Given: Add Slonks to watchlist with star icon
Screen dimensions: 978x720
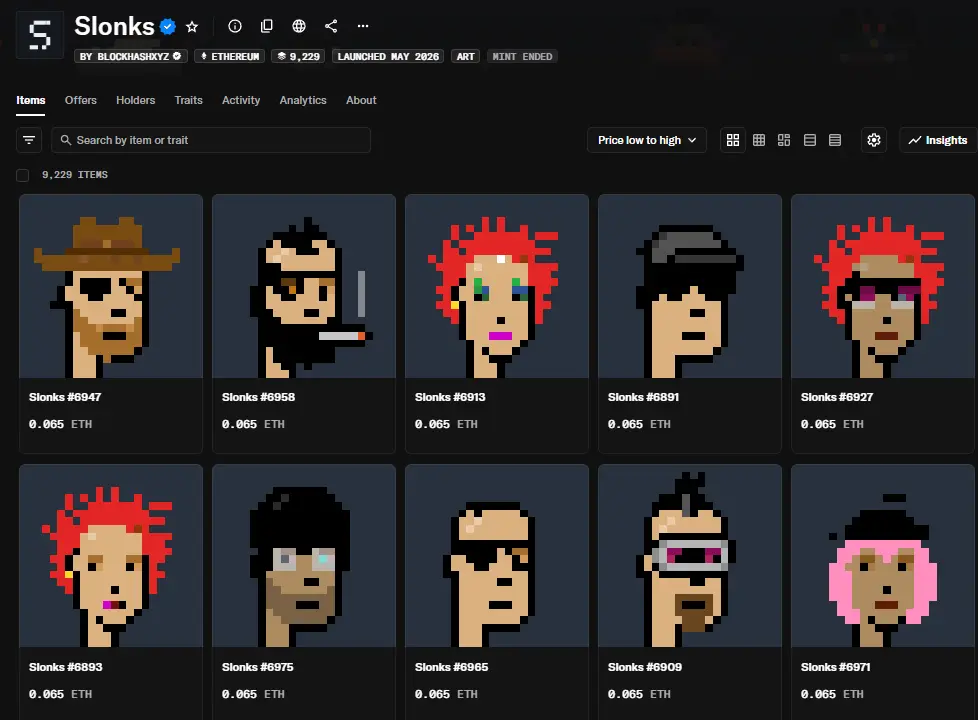Looking at the screenshot, I should (x=192, y=26).
